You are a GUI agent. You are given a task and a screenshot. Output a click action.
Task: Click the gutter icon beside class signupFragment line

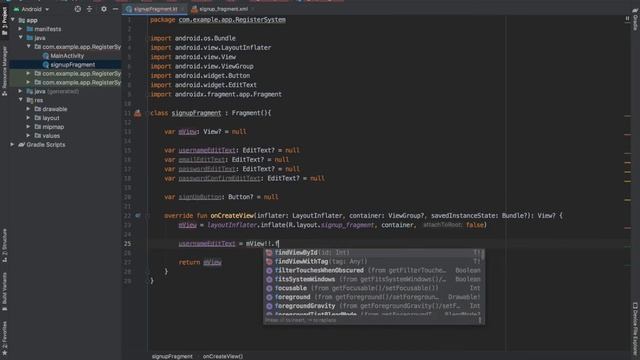(x=138, y=113)
